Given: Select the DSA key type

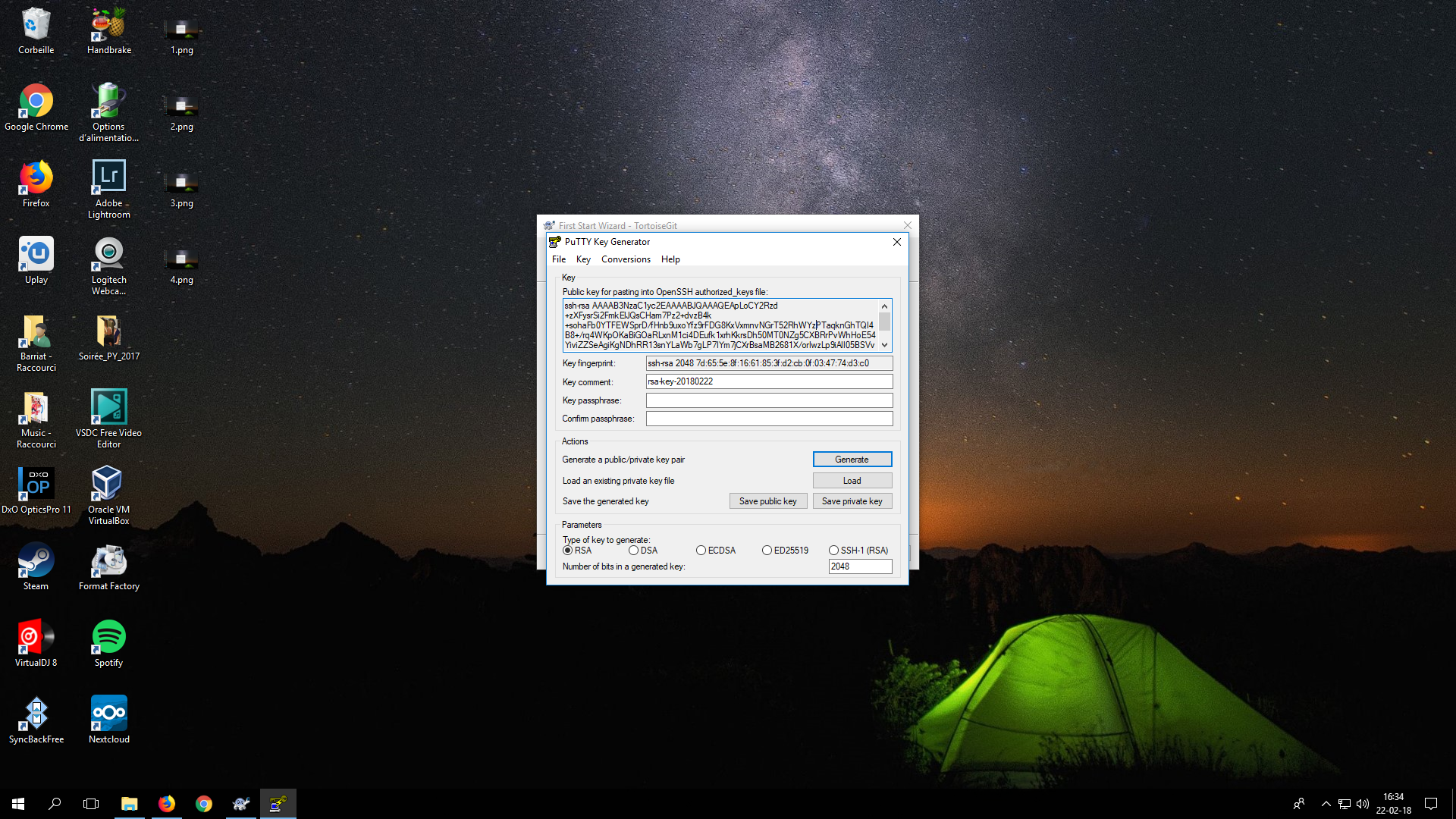Looking at the screenshot, I should click(x=634, y=551).
